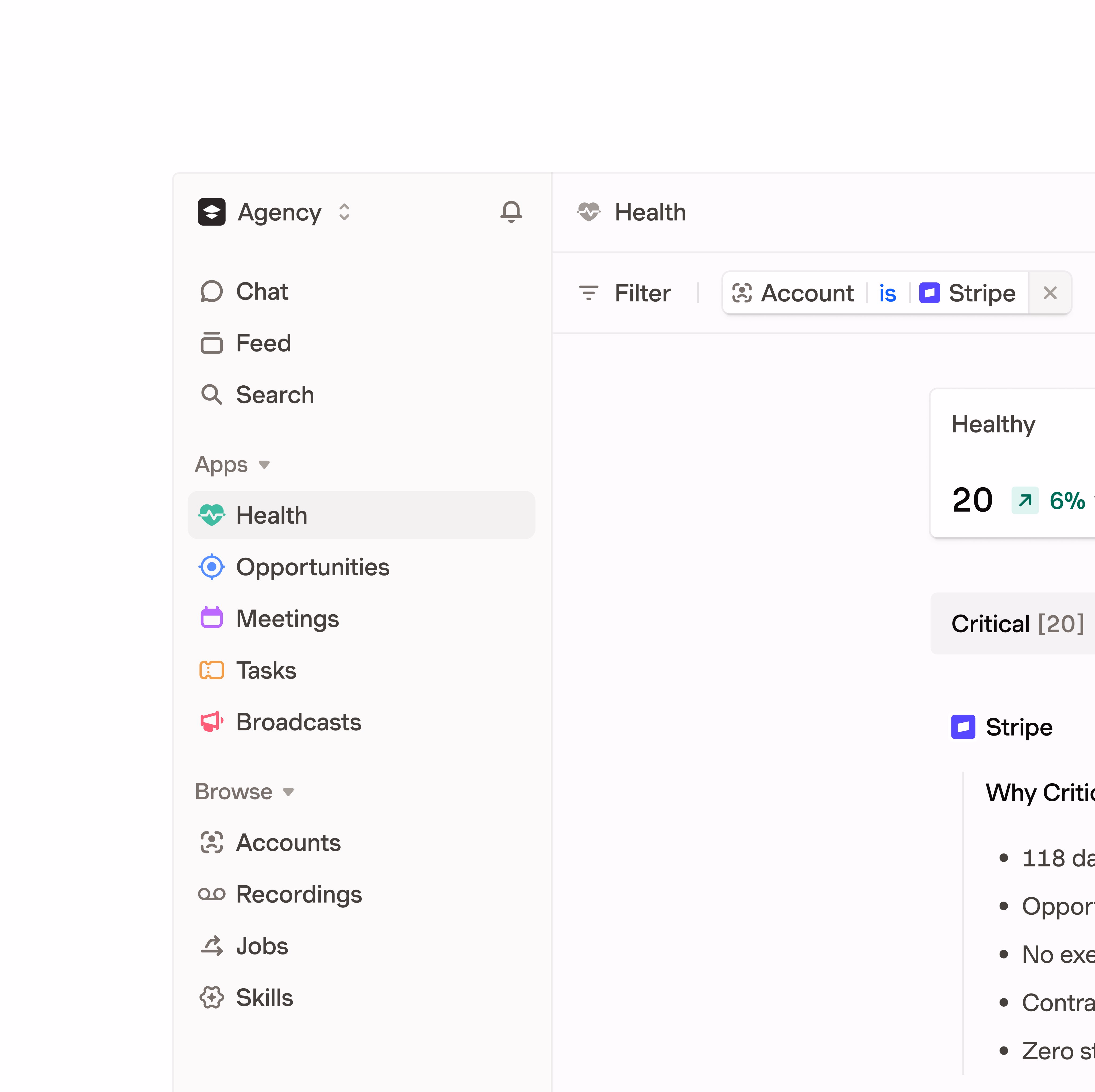Change the Stripe filter value
Screen dimensions: 1095x1092
[968, 293]
